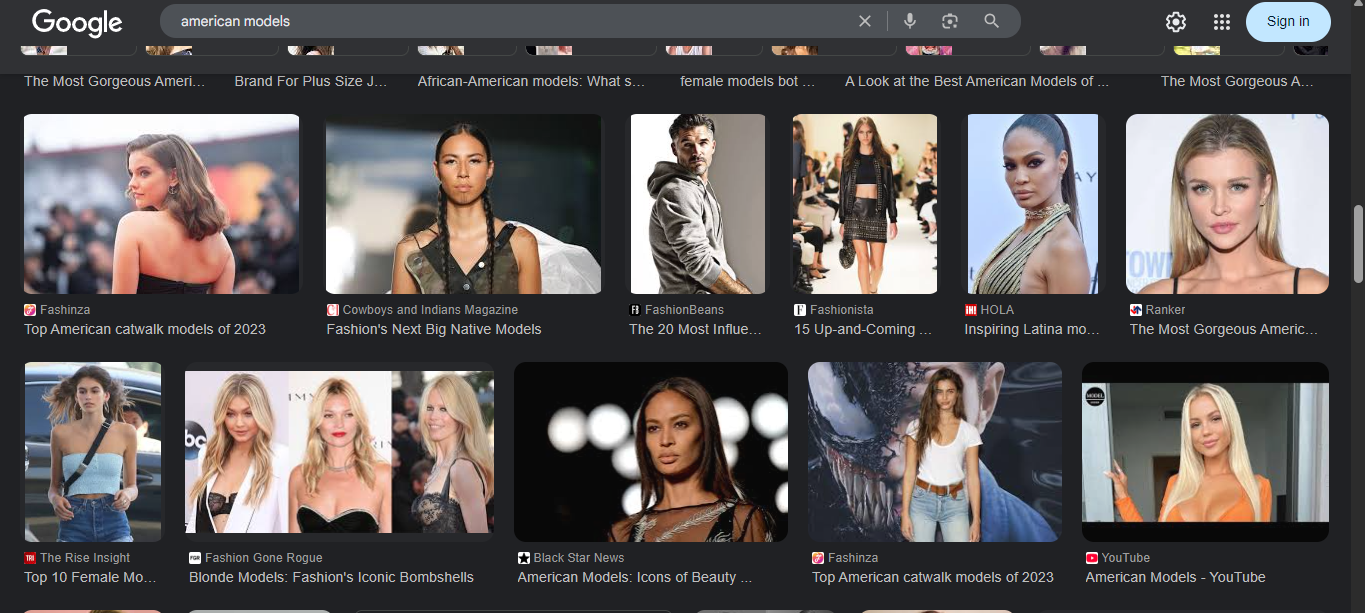
Task: Click the Ranker source favicon
Action: (x=1136, y=310)
